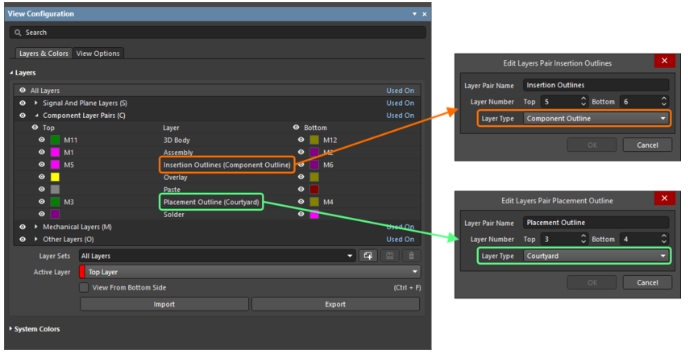Hide the M1 top Assembly layer

point(42,152)
